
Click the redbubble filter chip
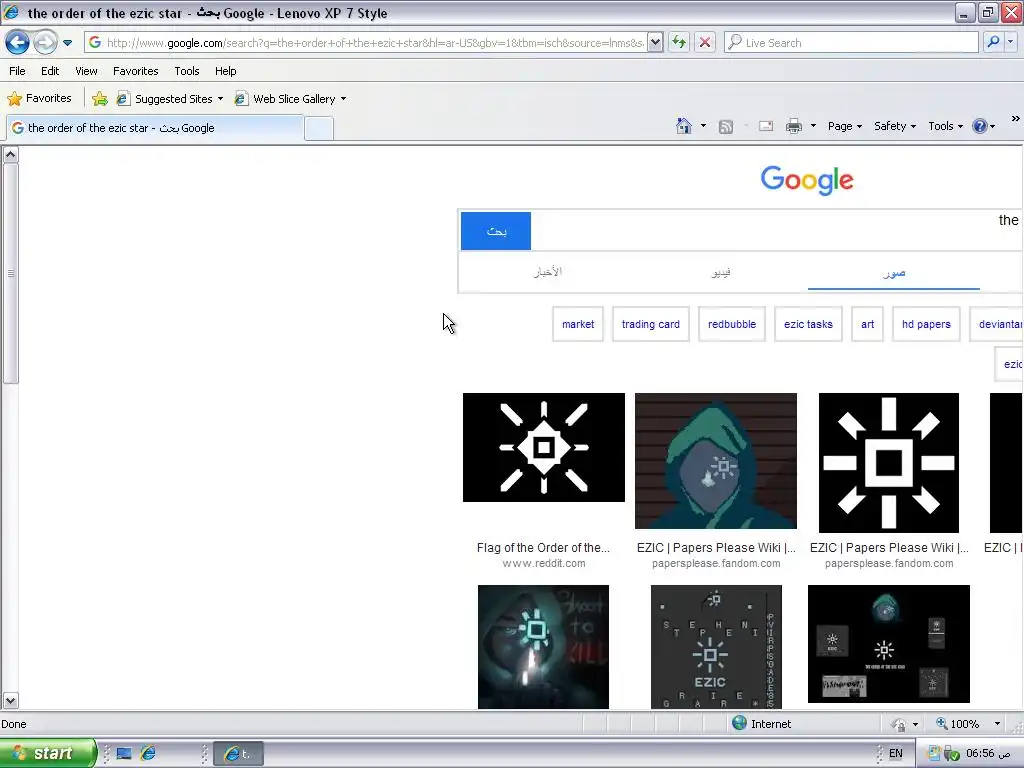731,324
